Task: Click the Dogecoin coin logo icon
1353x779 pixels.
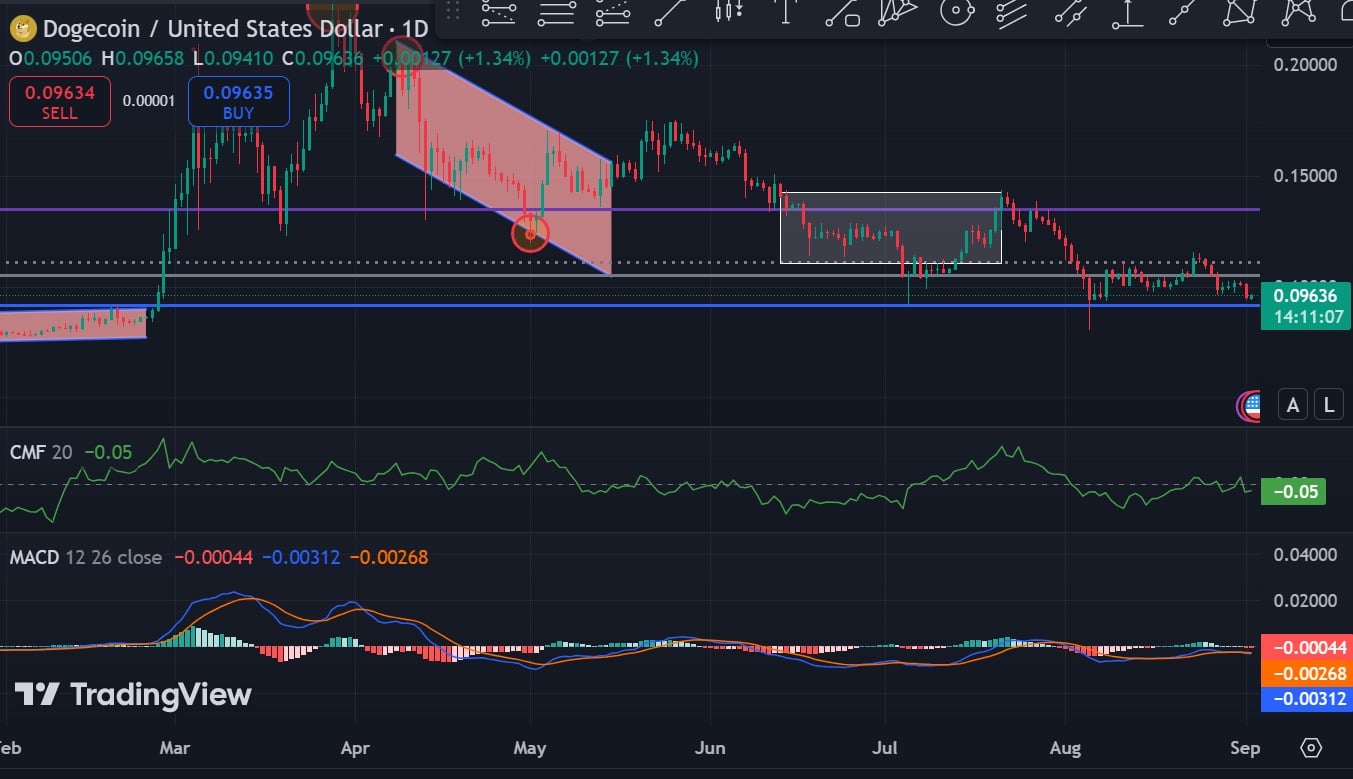Action: pos(23,29)
